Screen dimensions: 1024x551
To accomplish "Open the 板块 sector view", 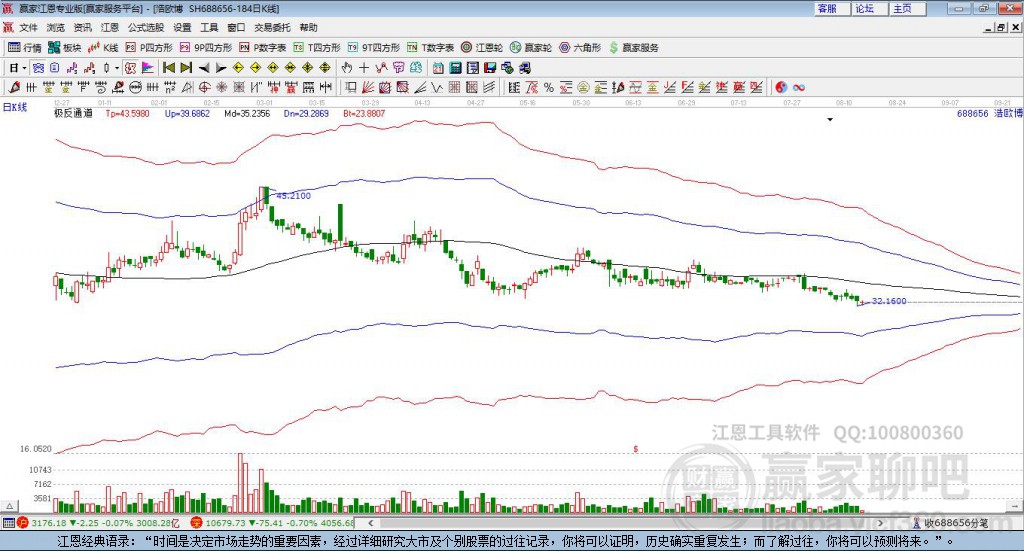I will click(x=64, y=48).
